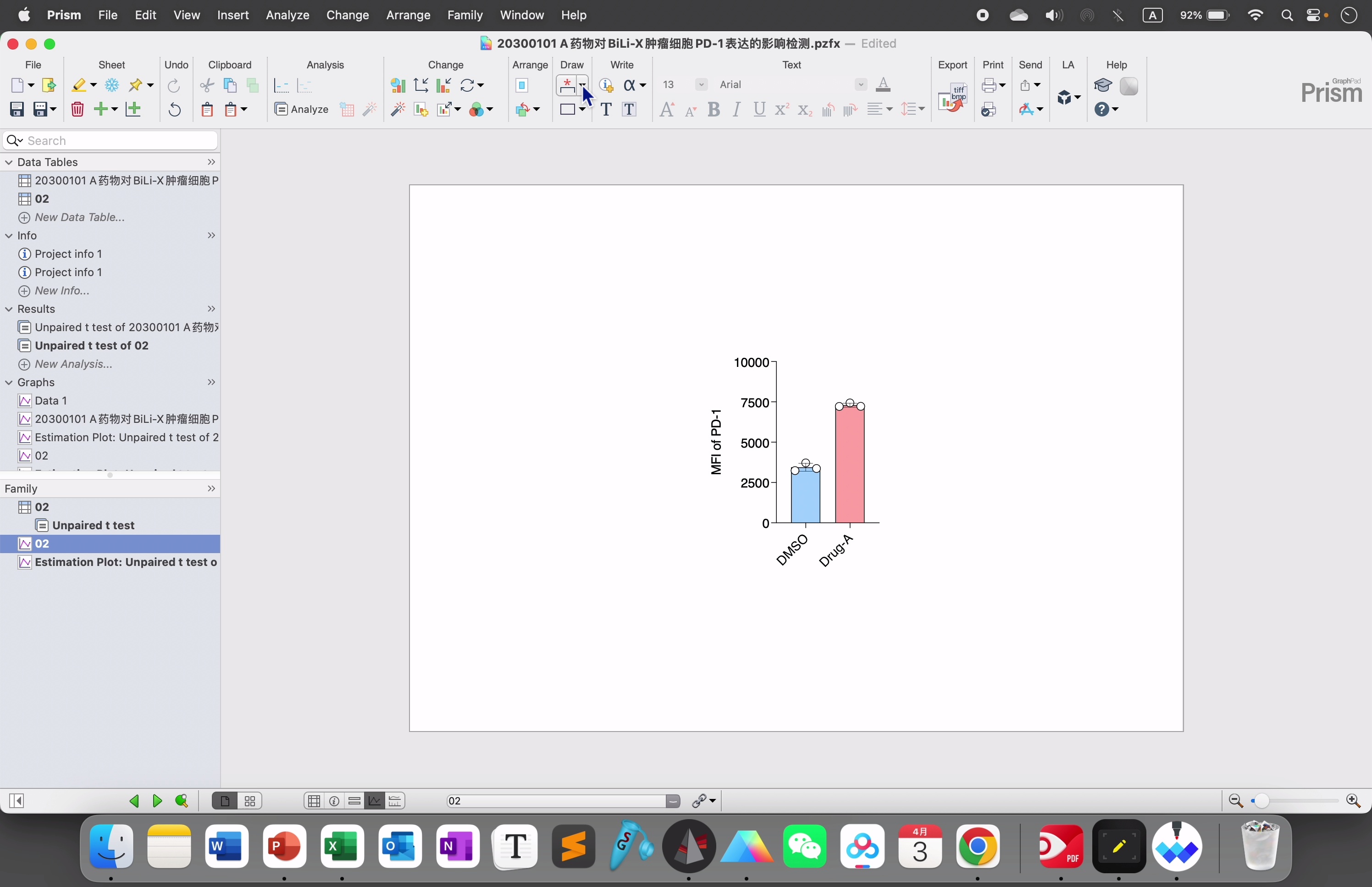Click the red trash Delete sheet icon

pos(78,110)
